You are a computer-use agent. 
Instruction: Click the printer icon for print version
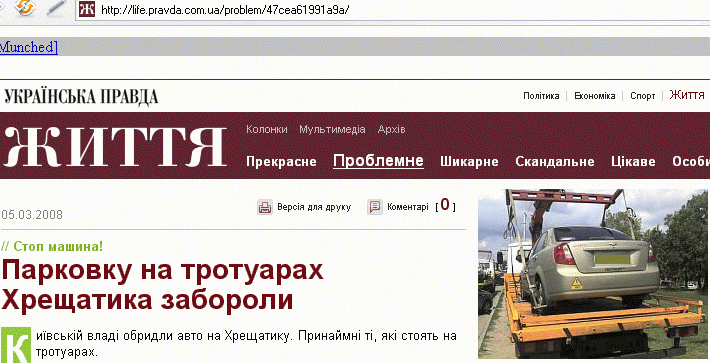[265, 207]
